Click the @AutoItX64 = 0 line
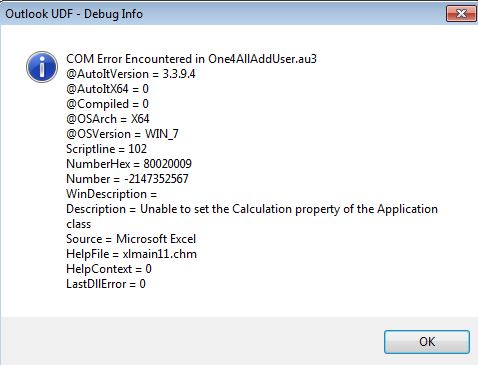Image resolution: width=478 pixels, height=365 pixels. tap(107, 89)
